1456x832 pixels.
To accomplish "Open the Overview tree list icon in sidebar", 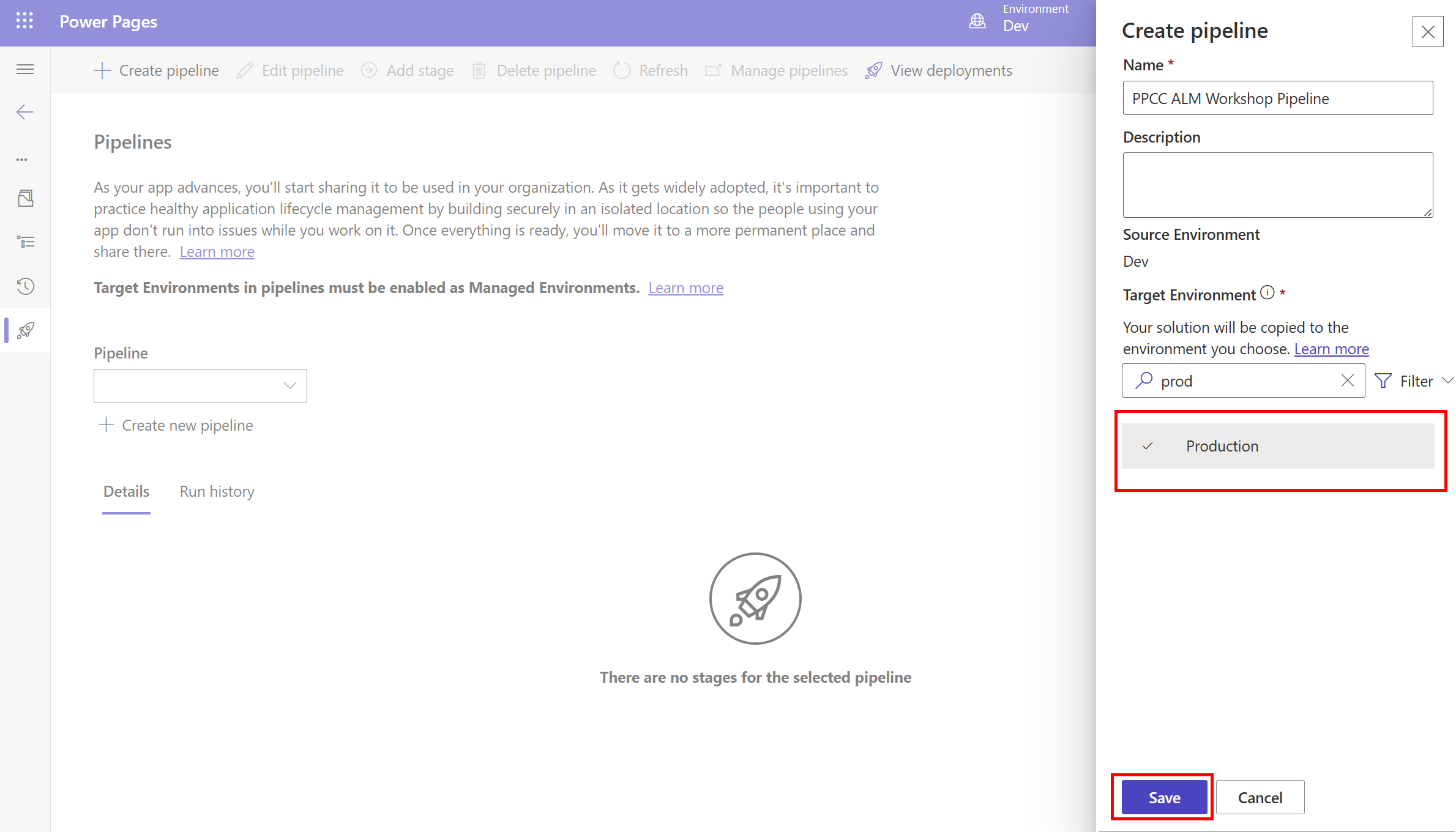I will [25, 242].
